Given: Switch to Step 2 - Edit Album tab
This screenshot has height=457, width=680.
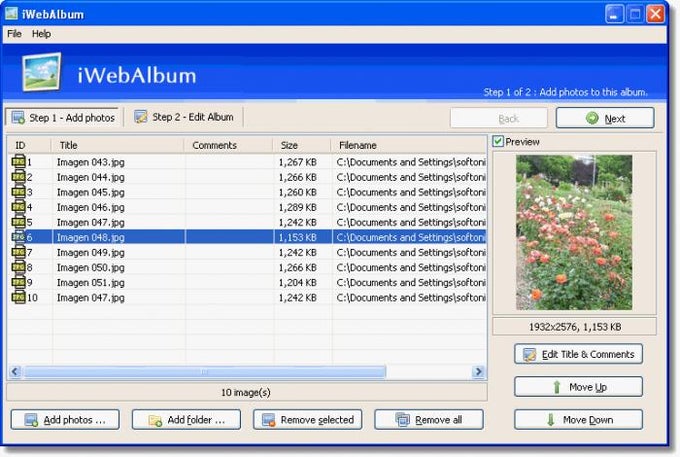Looking at the screenshot, I should coord(184,117).
